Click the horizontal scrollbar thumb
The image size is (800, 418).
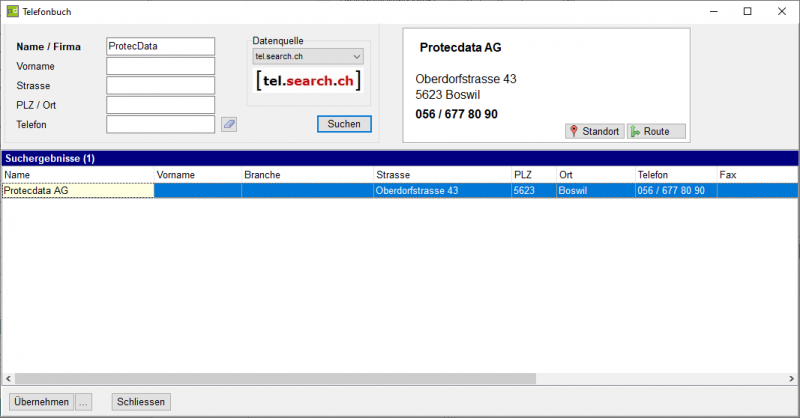click(x=276, y=379)
